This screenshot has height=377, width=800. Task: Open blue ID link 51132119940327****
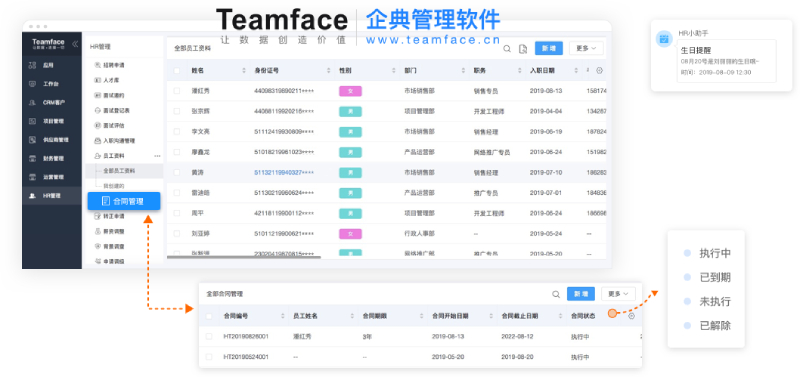tap(284, 172)
